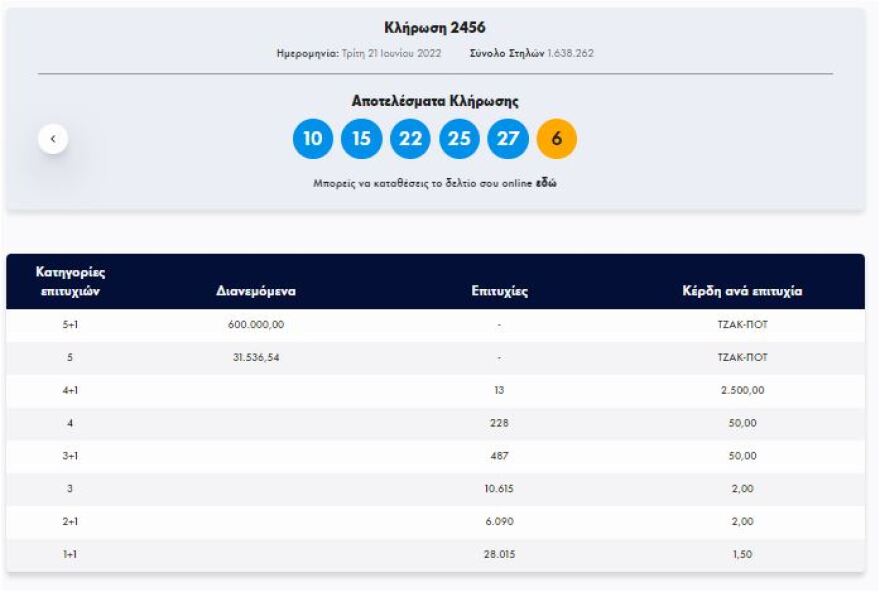Select the 10.615 successes value
The image size is (880, 592).
tap(499, 489)
